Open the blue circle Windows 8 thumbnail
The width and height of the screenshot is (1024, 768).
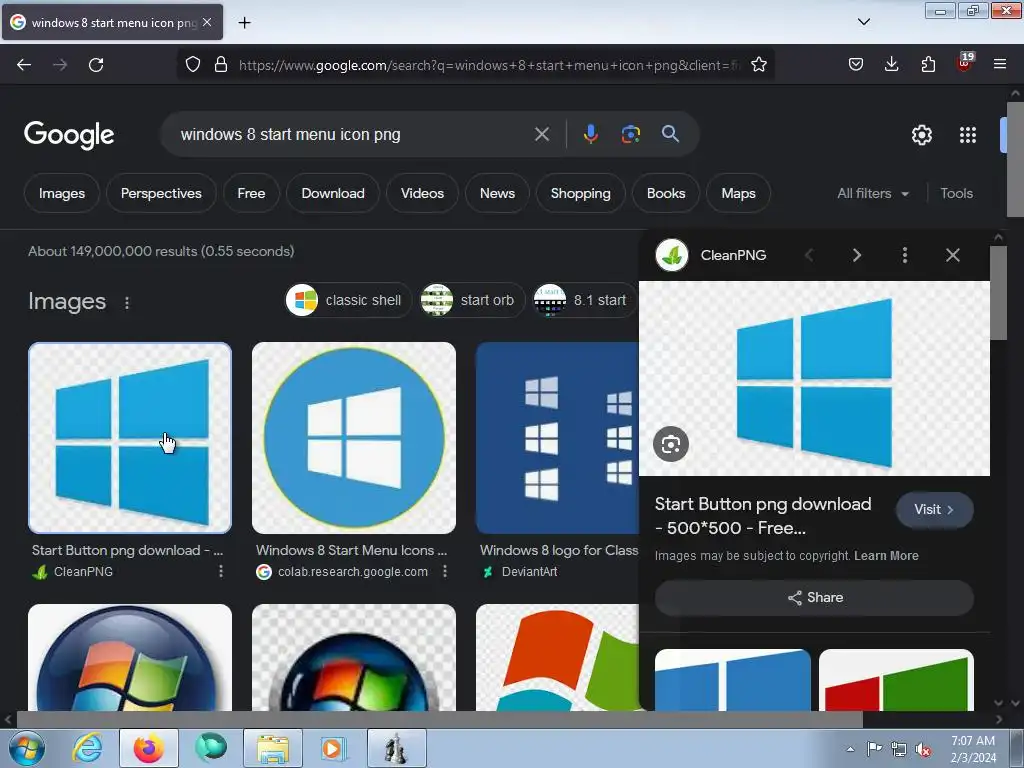pos(354,438)
